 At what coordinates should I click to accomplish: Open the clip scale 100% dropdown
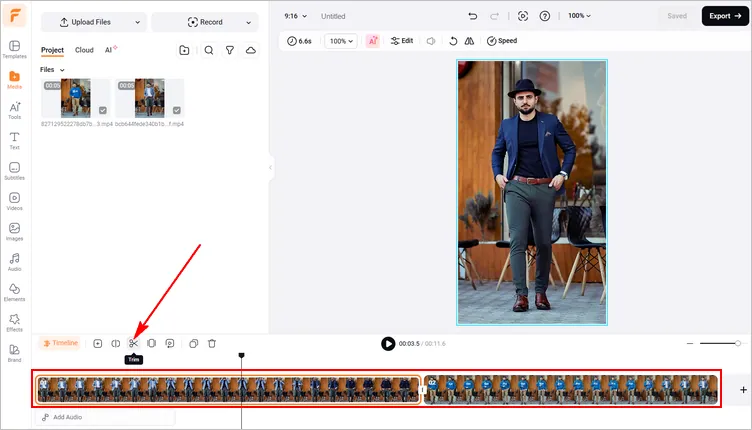(x=341, y=41)
